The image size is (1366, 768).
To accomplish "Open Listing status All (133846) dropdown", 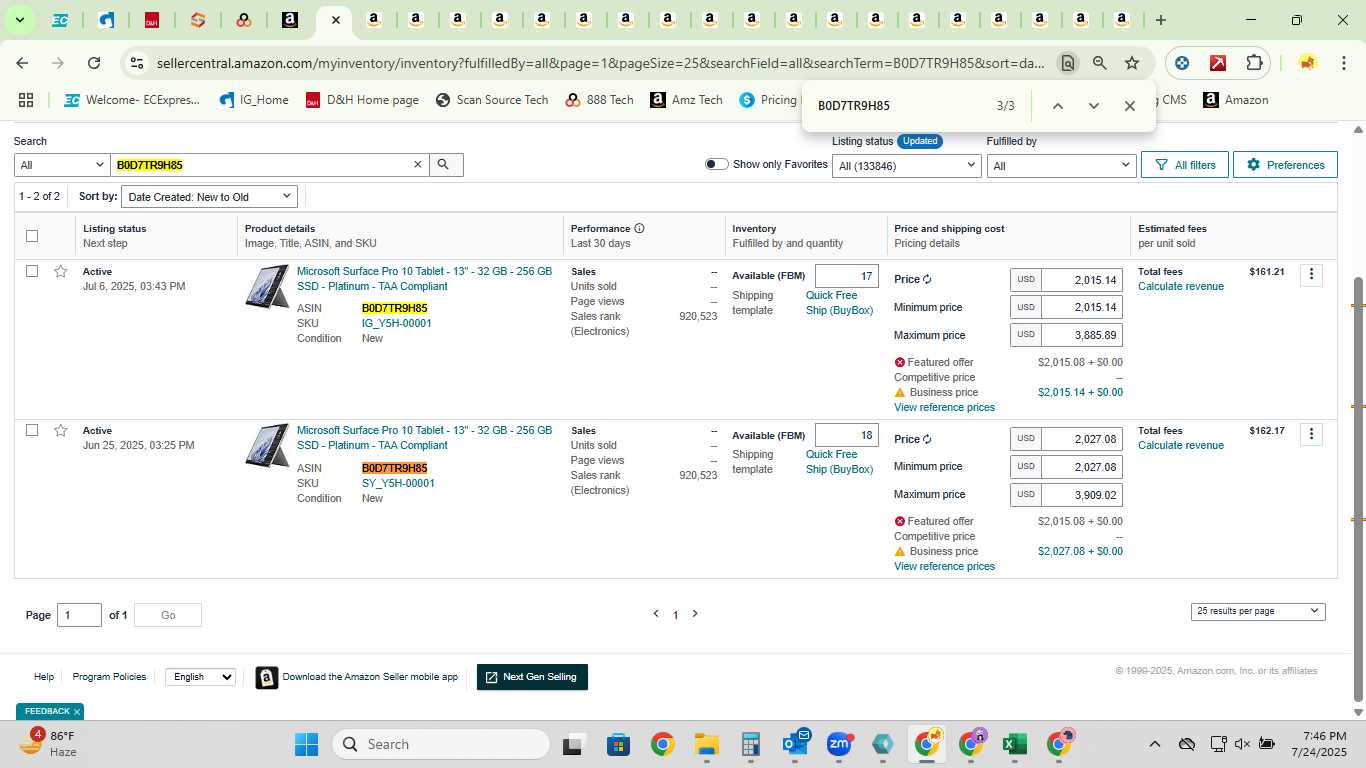I will [x=906, y=166].
